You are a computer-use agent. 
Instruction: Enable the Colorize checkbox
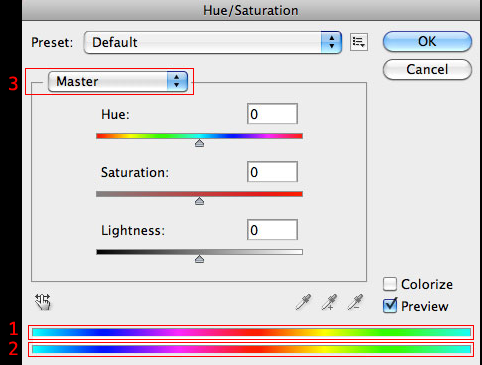pyautogui.click(x=390, y=284)
